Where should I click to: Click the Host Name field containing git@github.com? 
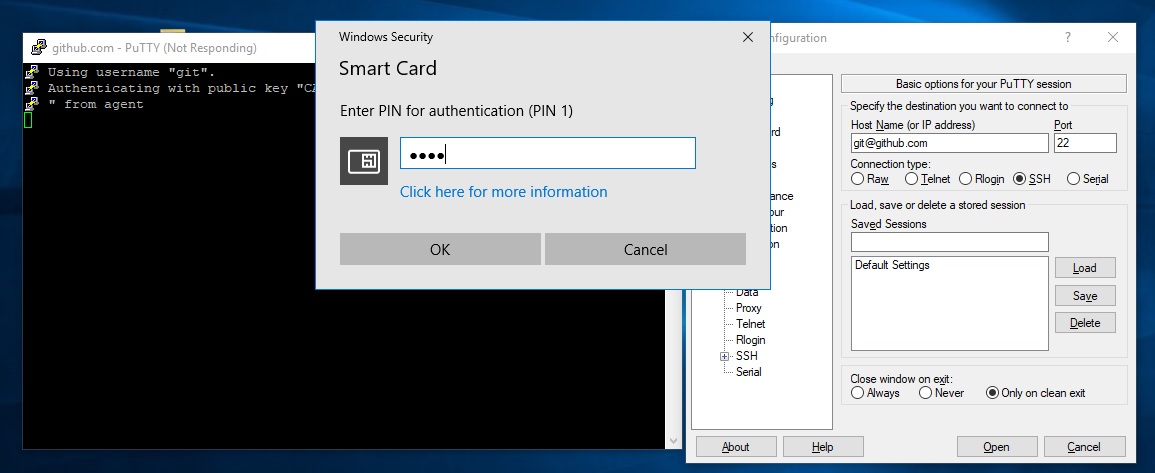tap(949, 143)
